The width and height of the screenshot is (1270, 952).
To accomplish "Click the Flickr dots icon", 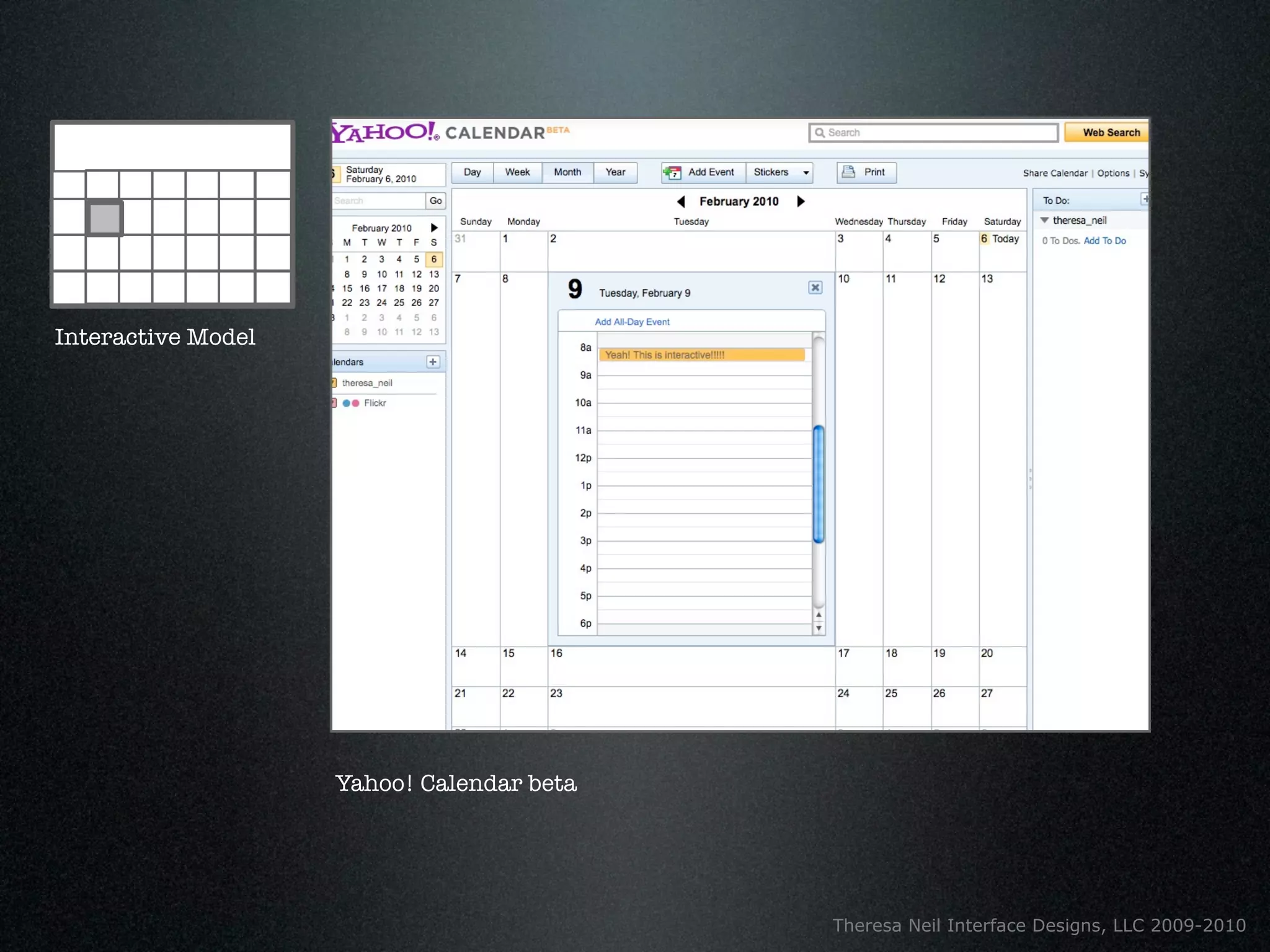I will coord(350,403).
